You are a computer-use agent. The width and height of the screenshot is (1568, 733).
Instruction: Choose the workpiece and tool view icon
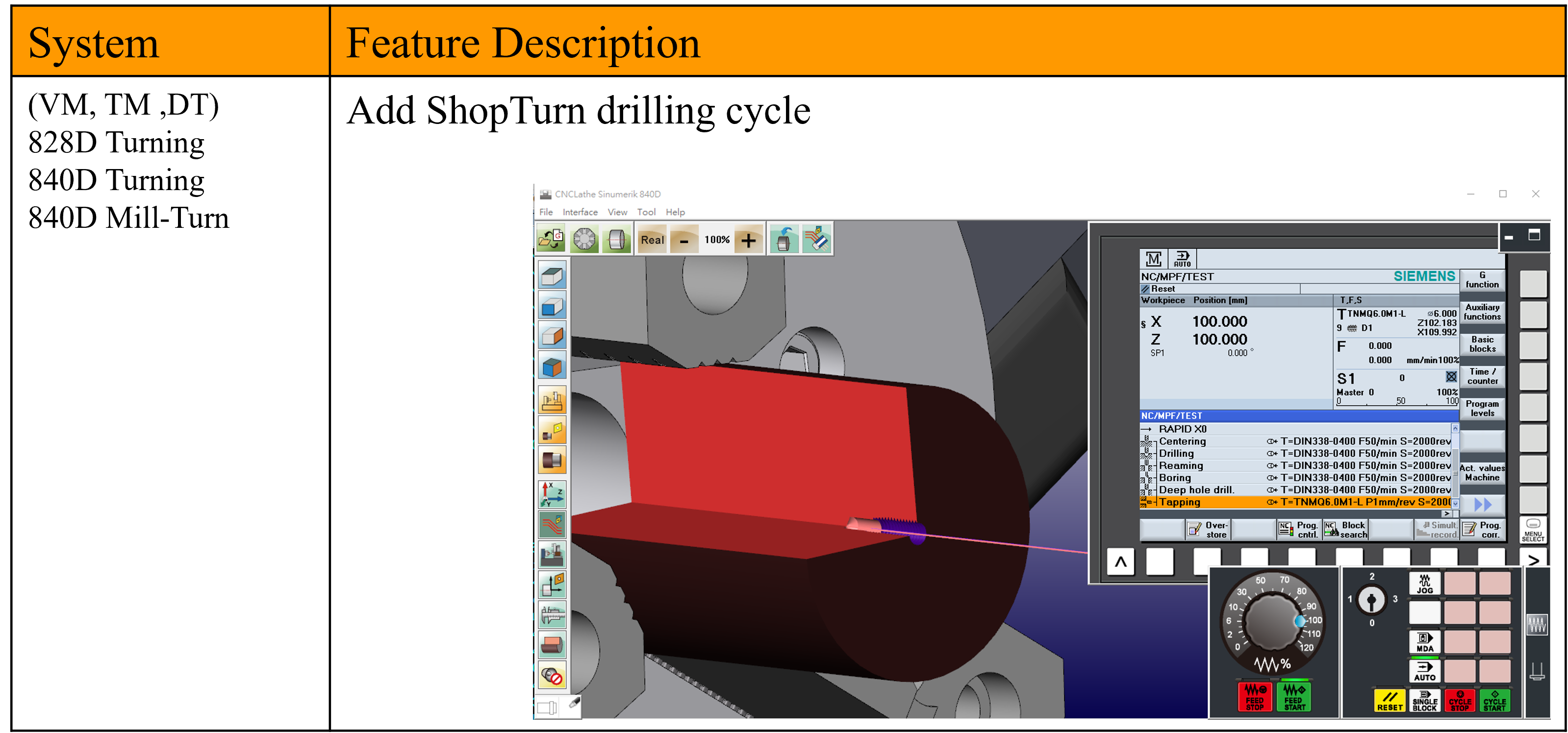(x=552, y=431)
